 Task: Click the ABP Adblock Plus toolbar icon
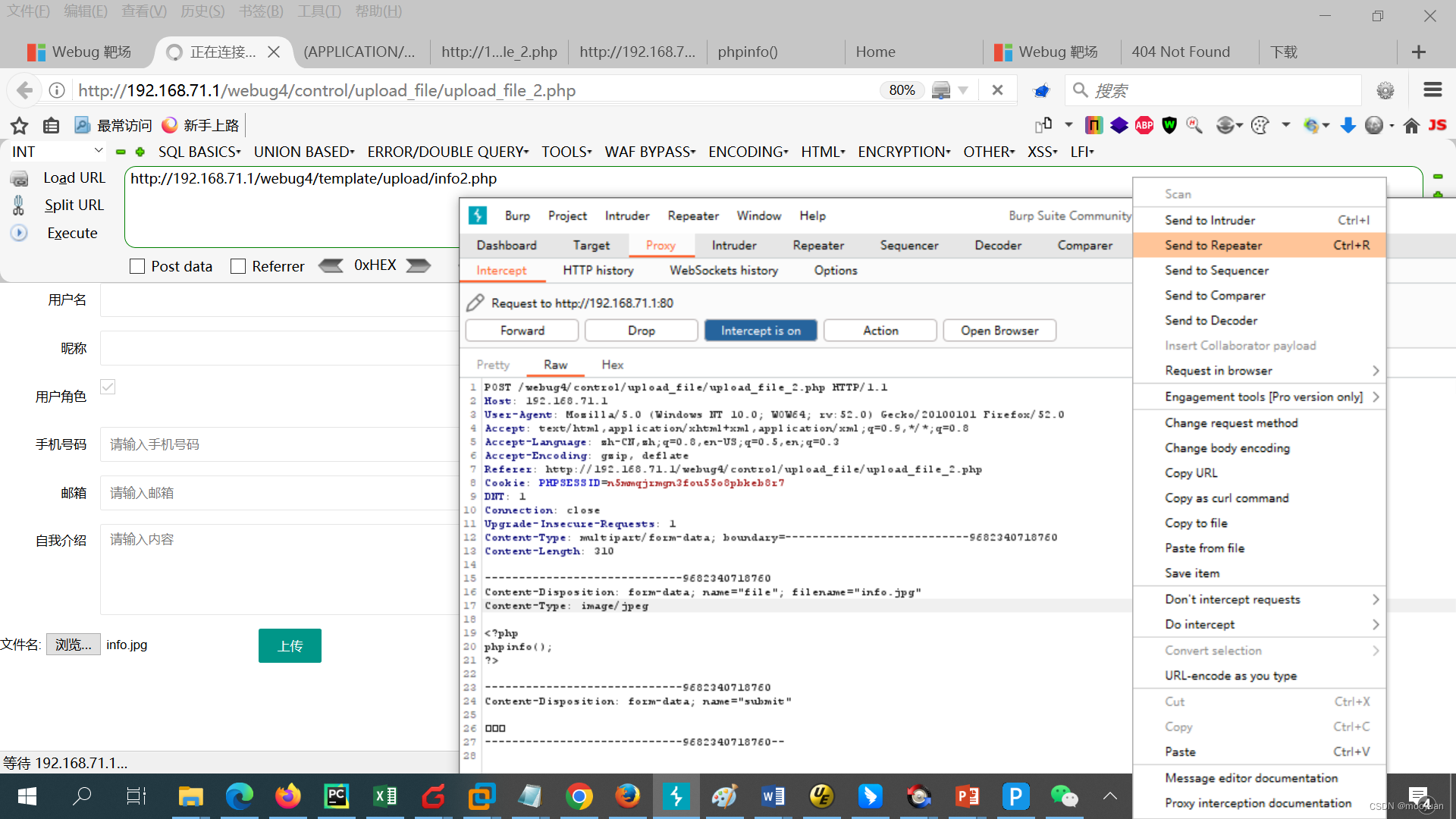point(1144,126)
